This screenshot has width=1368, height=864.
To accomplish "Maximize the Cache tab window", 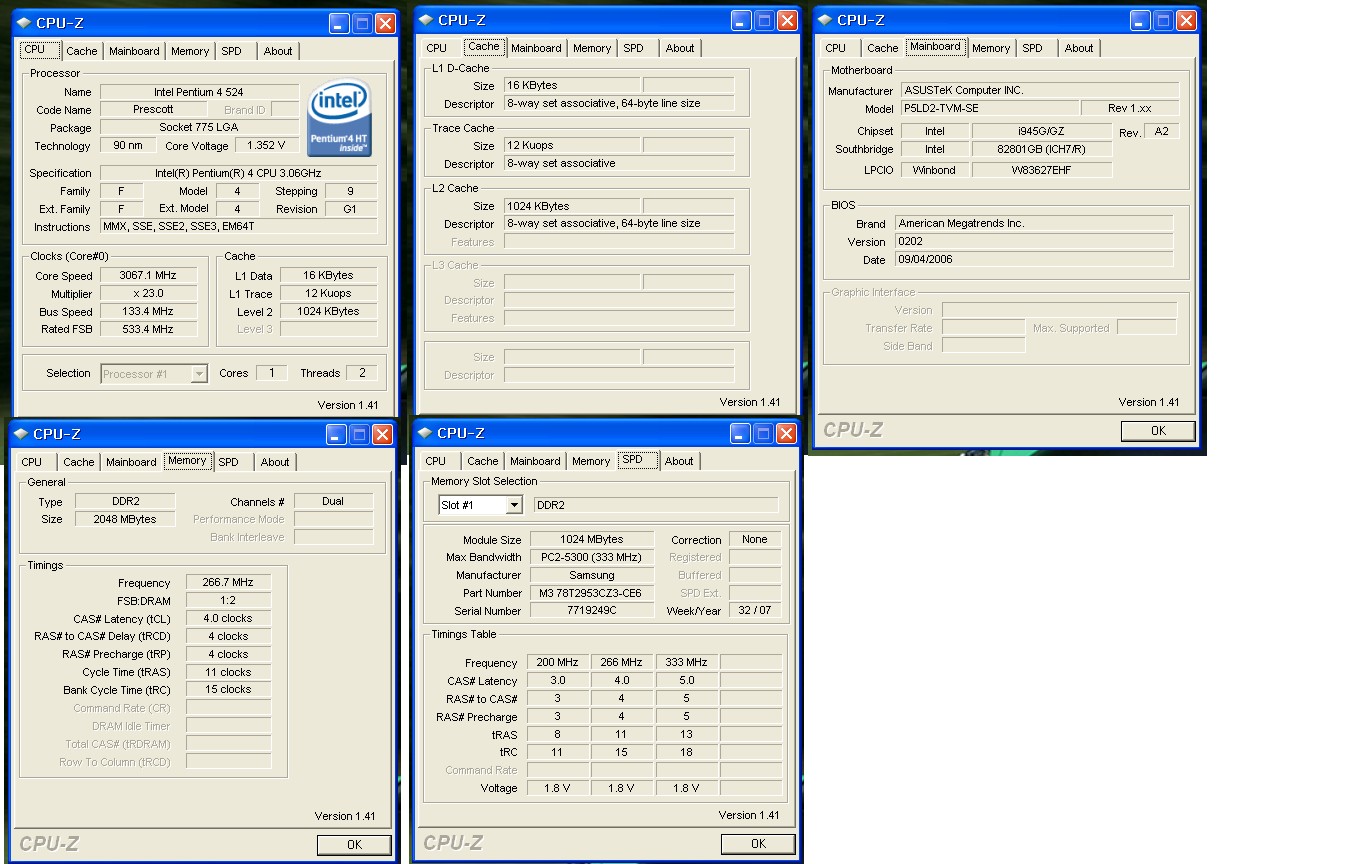I will [764, 20].
